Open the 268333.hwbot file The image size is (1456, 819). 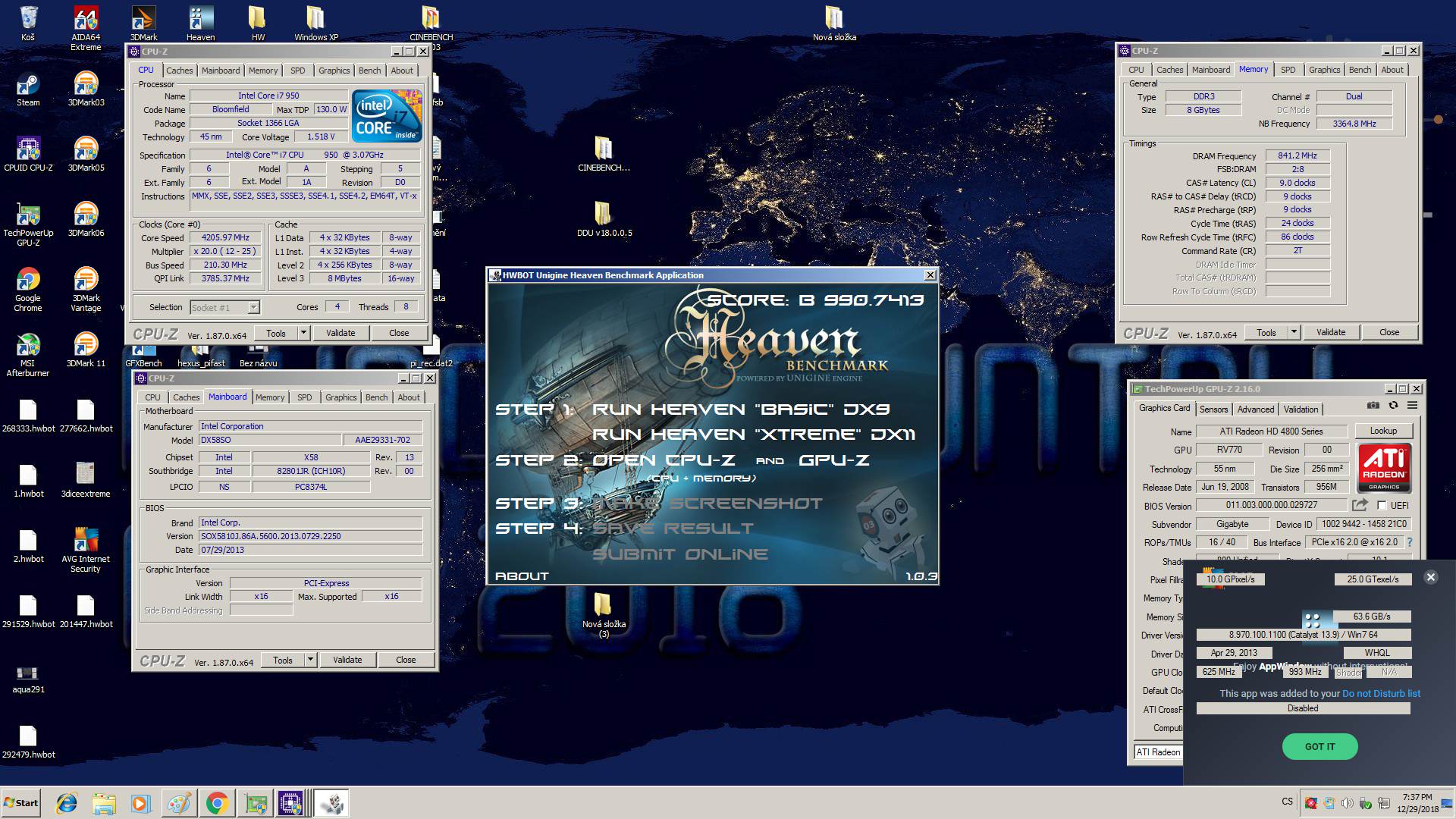tap(28, 416)
